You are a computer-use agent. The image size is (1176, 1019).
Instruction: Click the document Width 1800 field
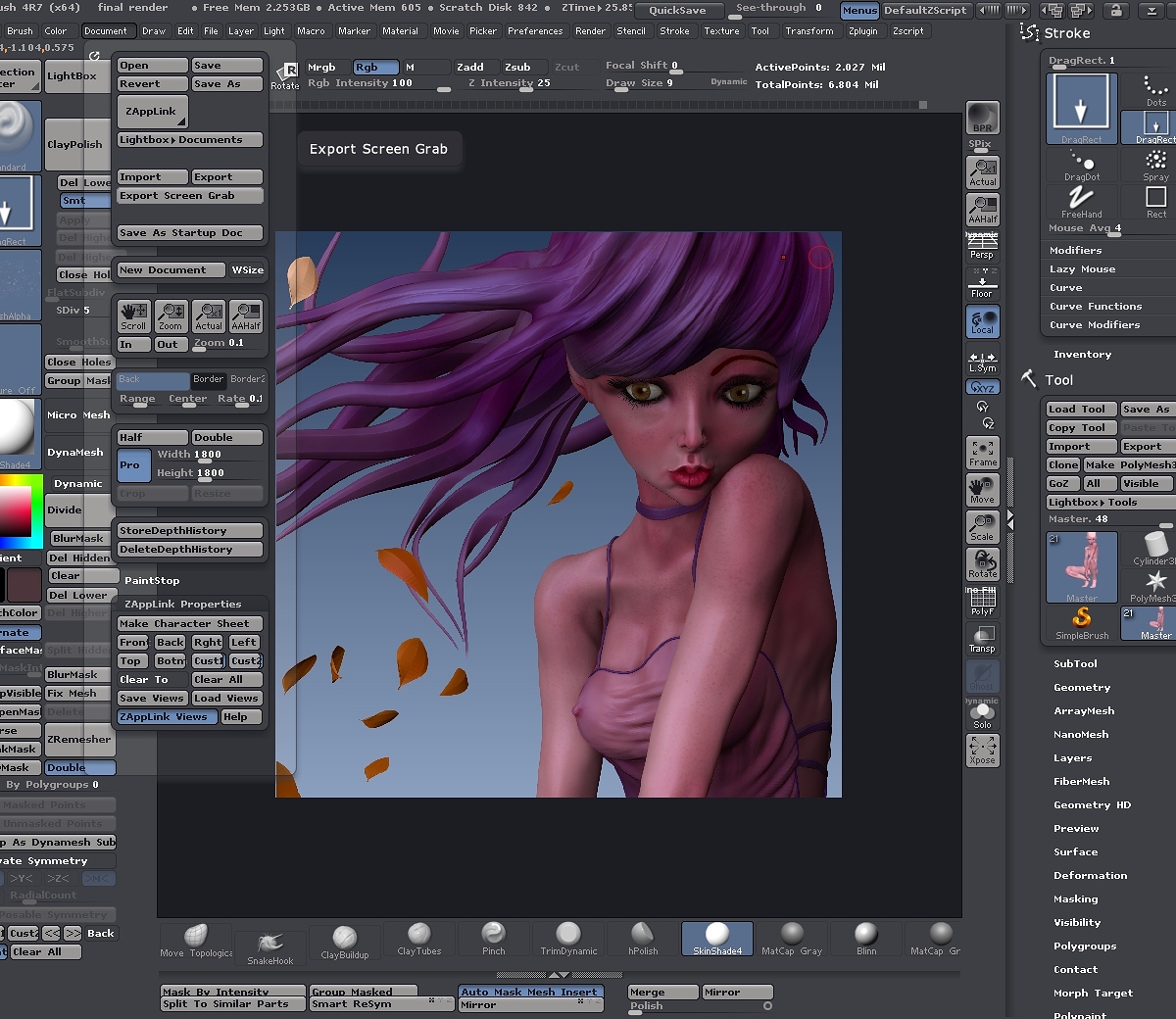tap(208, 455)
